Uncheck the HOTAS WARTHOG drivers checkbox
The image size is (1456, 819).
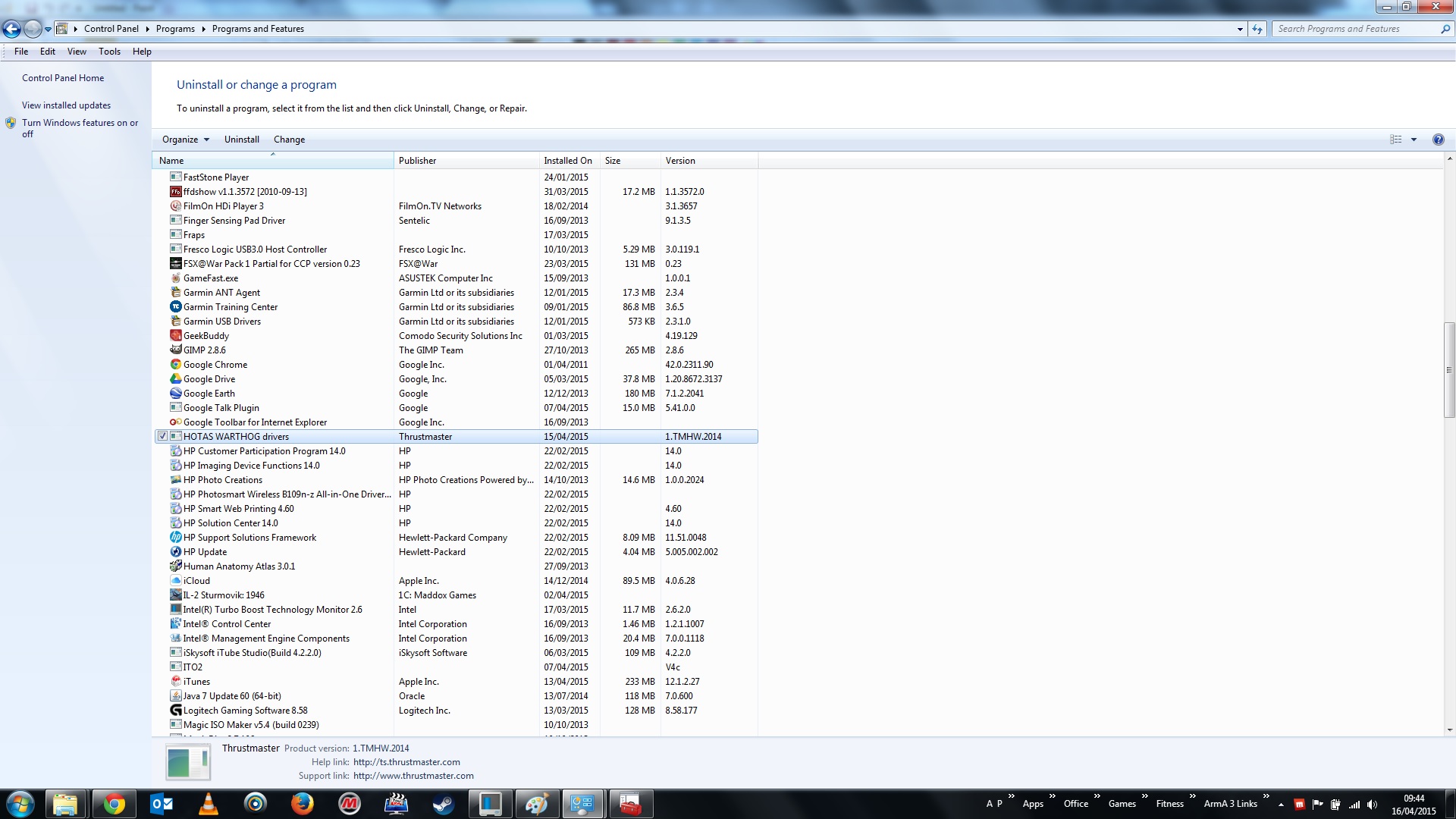[x=162, y=437]
